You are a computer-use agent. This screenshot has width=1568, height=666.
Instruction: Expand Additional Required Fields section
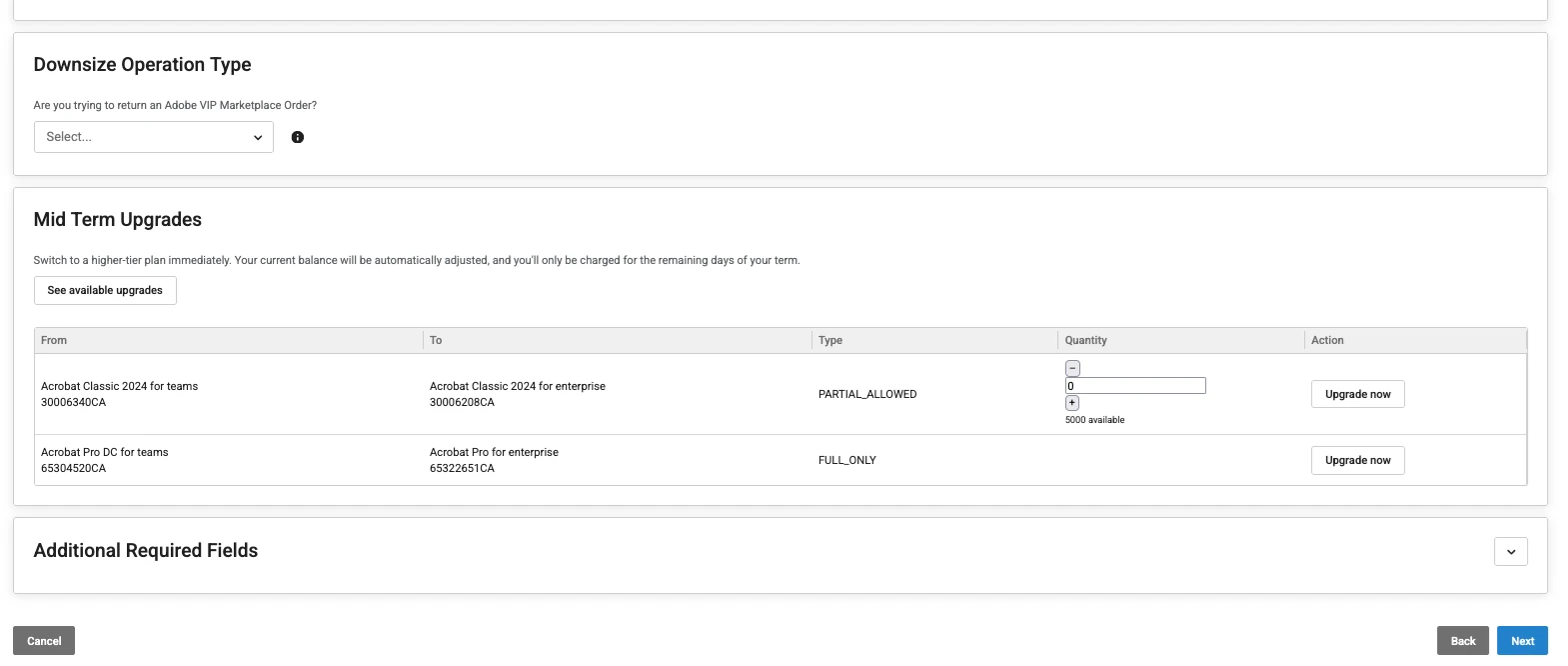1510,551
